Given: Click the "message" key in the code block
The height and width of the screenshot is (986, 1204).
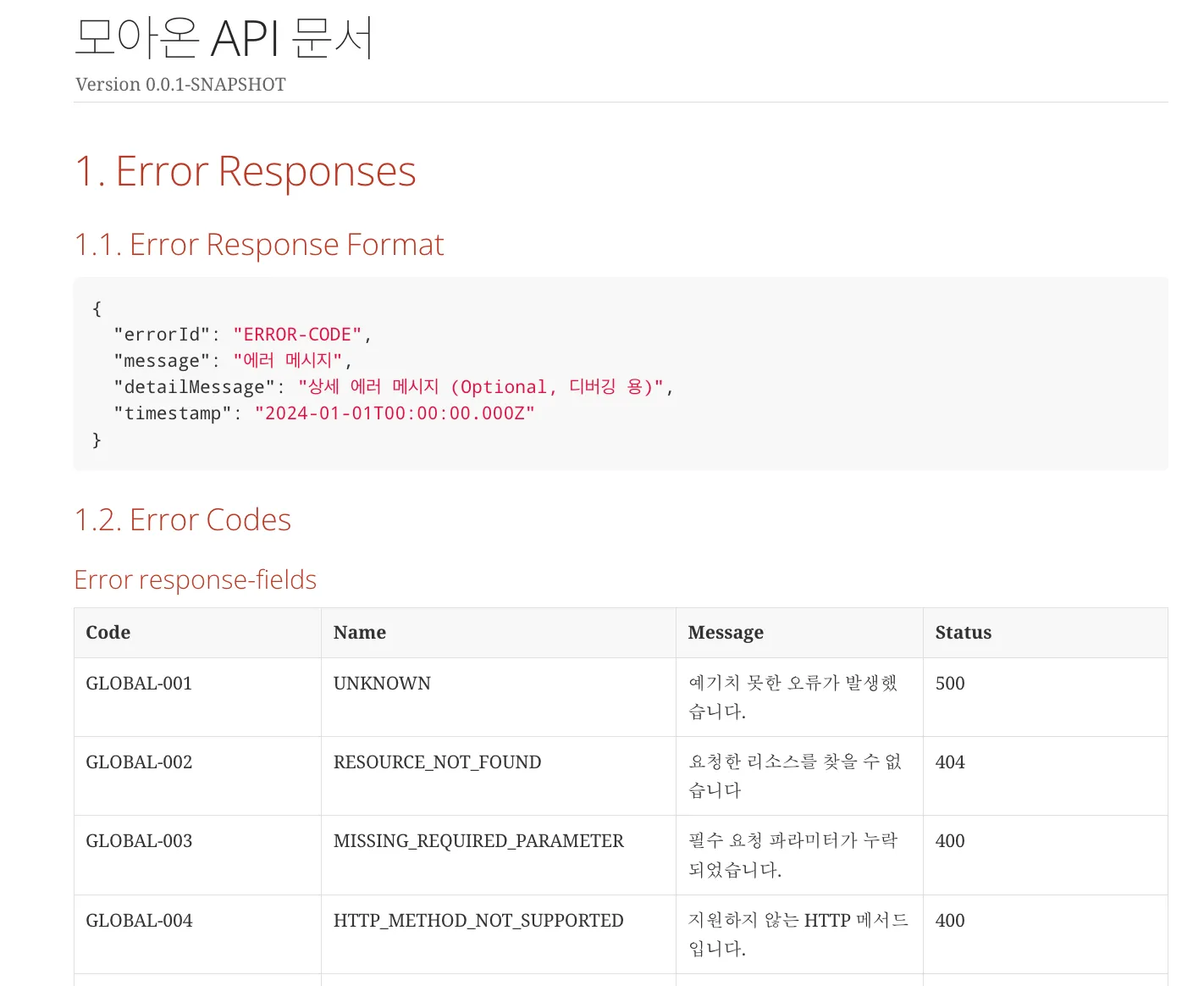Looking at the screenshot, I should (x=162, y=361).
